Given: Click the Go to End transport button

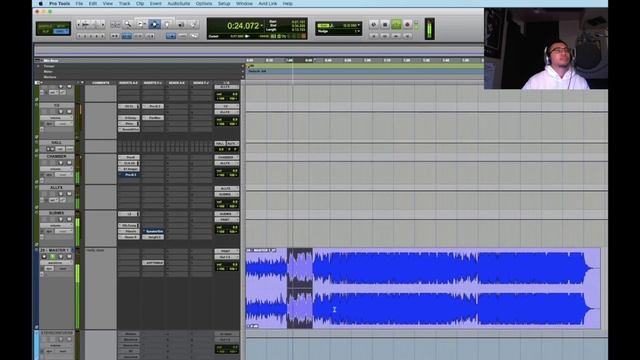Looking at the screenshot, I should [407, 36].
